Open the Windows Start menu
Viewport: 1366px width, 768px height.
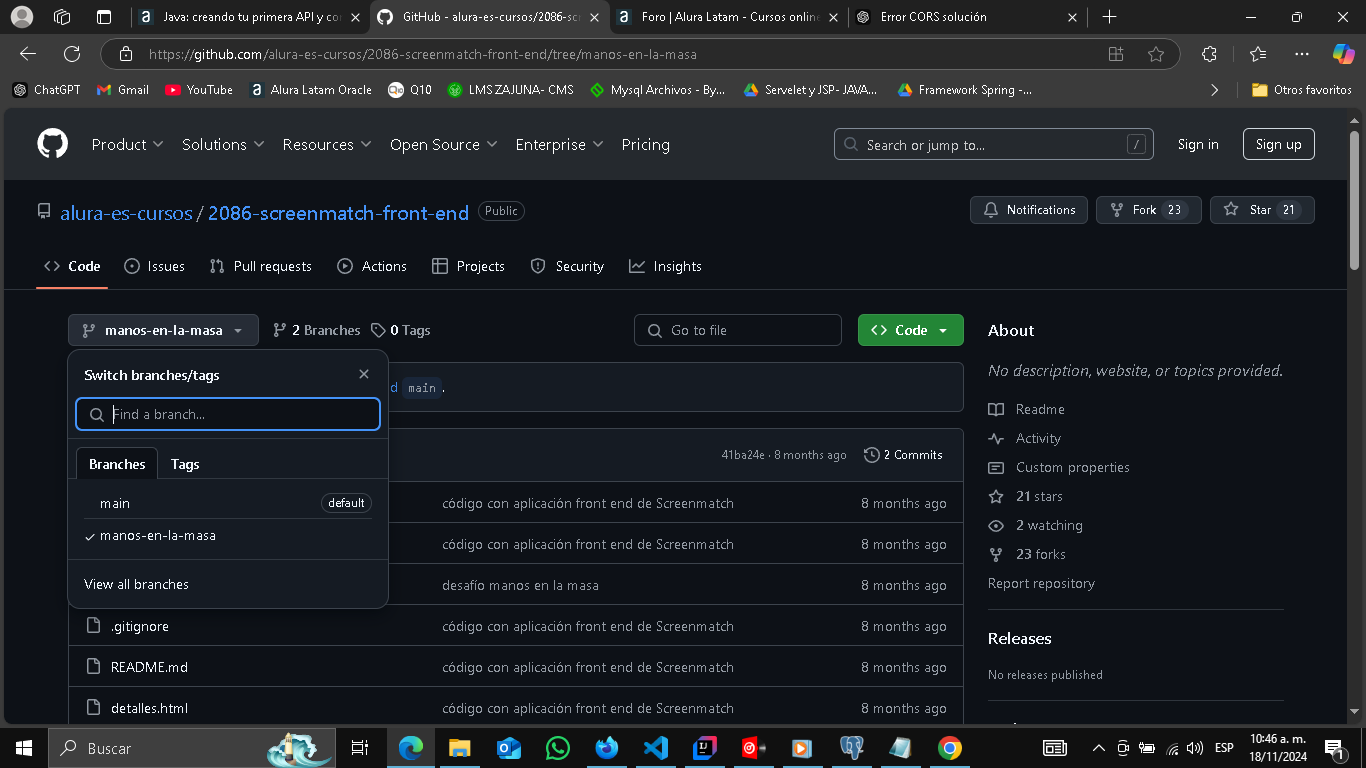tap(24, 747)
